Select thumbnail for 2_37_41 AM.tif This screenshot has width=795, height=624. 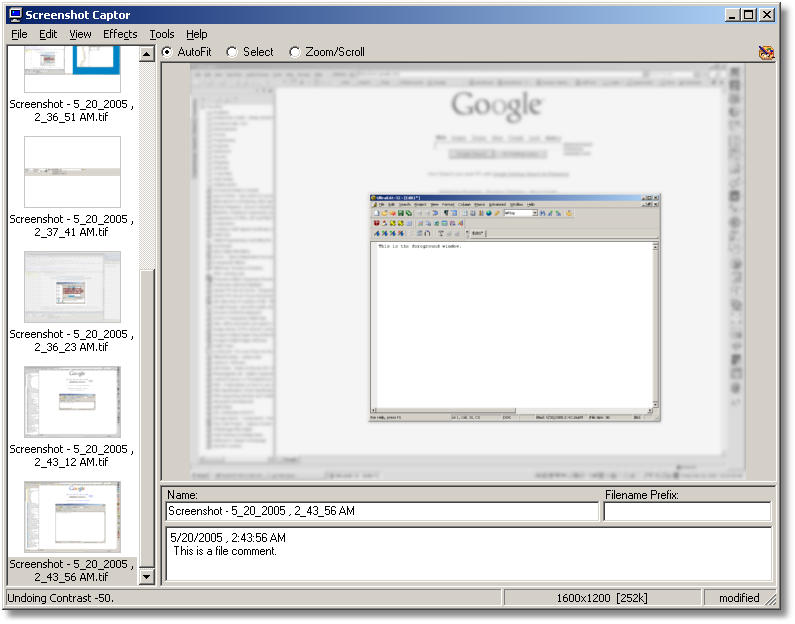click(x=73, y=172)
